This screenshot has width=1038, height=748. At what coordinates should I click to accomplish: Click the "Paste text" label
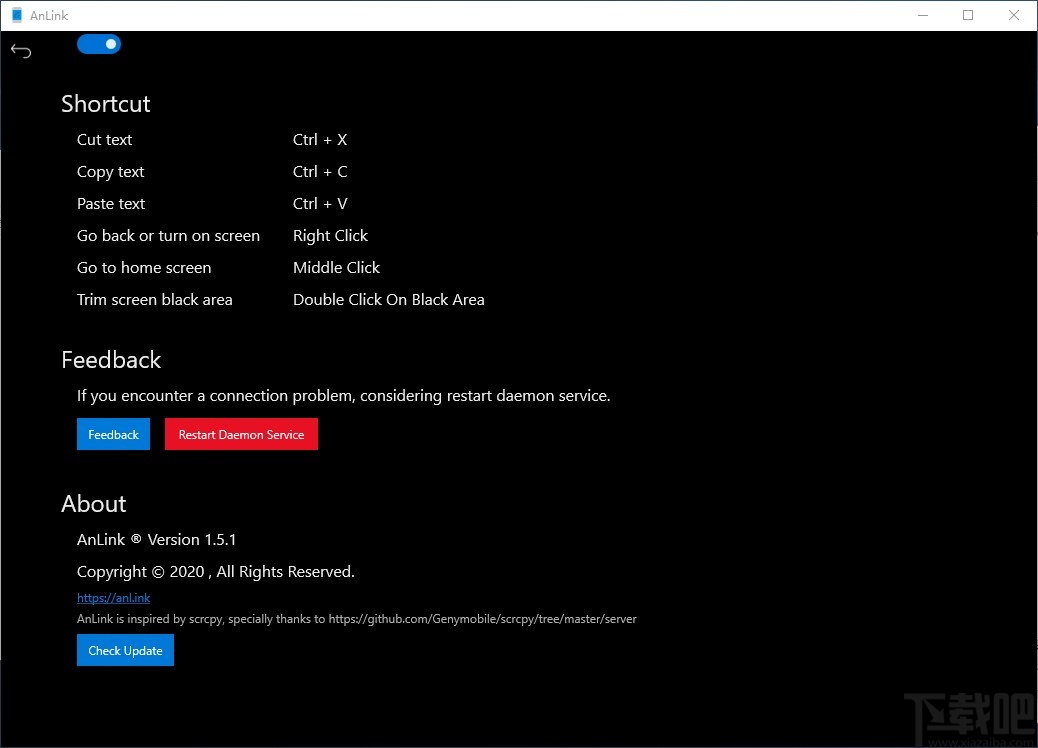pos(111,204)
